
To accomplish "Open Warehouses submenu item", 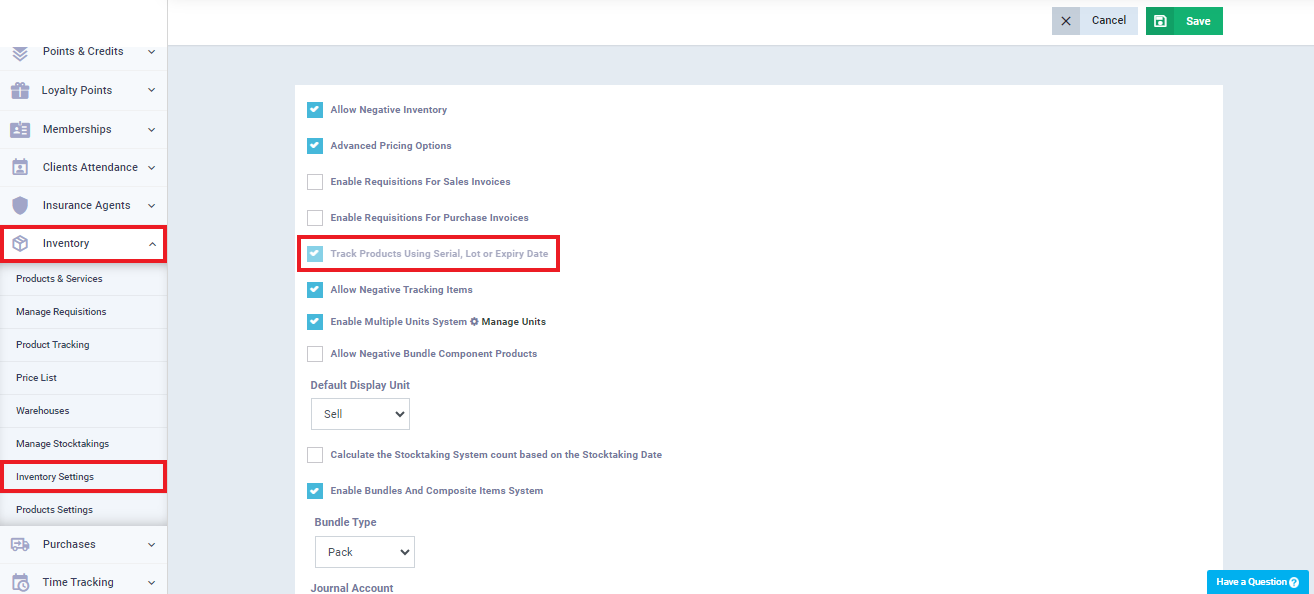I will 83,411.
